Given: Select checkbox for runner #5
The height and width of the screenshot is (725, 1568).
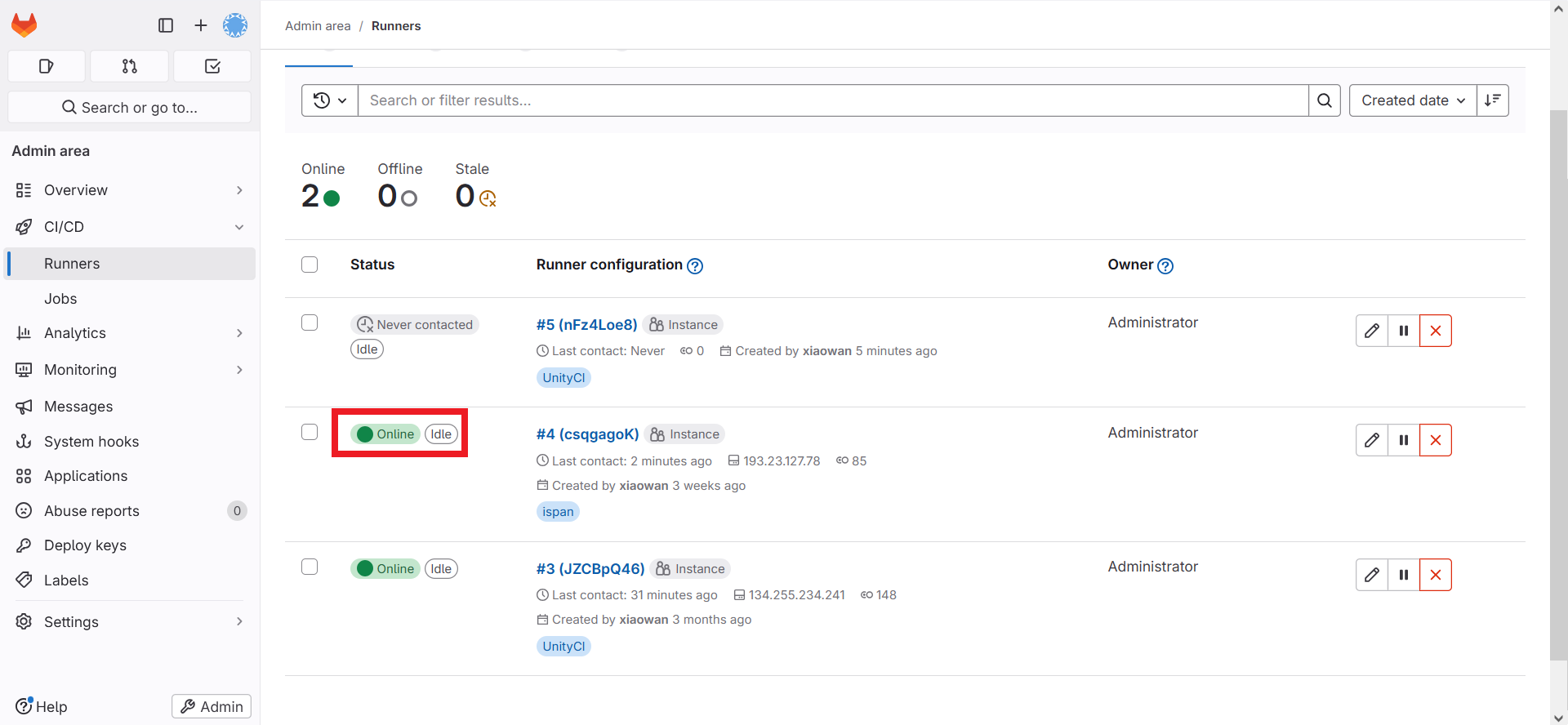Looking at the screenshot, I should pos(310,322).
